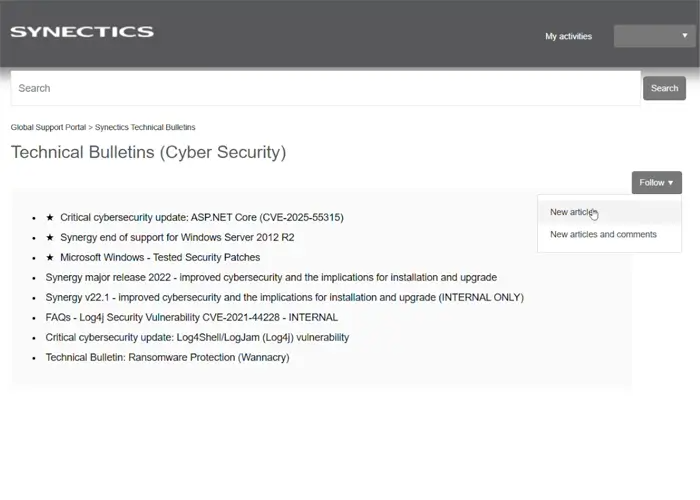Select New articles from Follow menu
The height and width of the screenshot is (500, 700).
pyautogui.click(x=573, y=212)
